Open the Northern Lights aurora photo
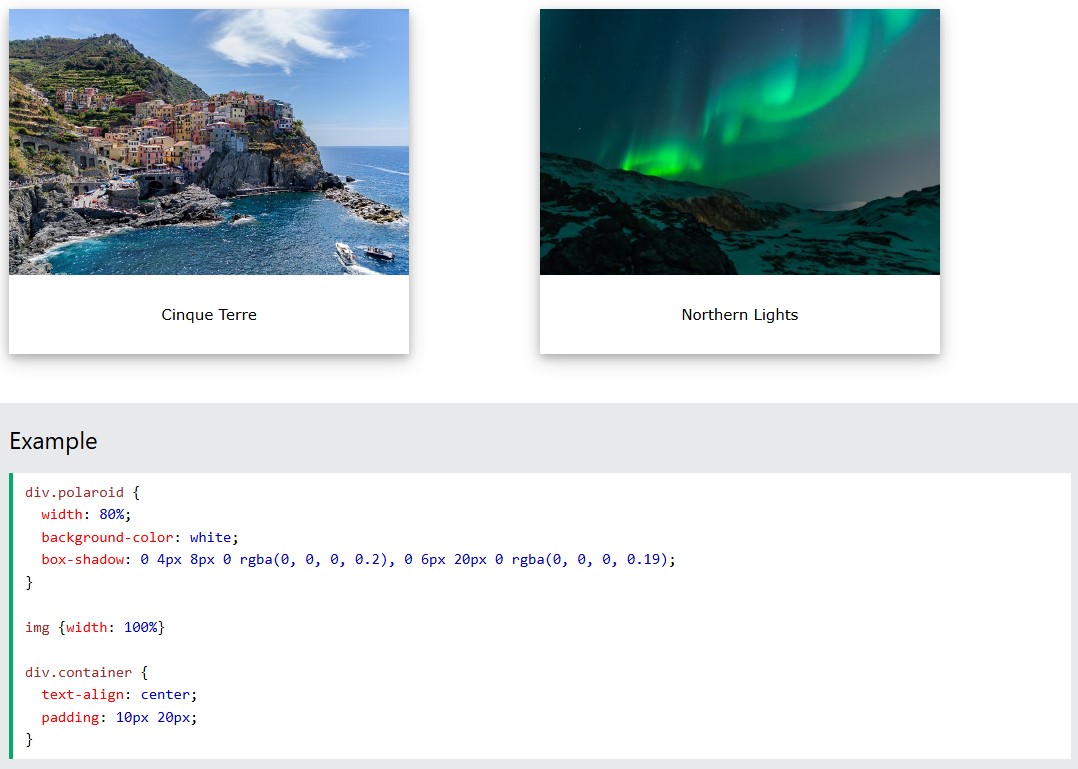1078x769 pixels. point(740,142)
